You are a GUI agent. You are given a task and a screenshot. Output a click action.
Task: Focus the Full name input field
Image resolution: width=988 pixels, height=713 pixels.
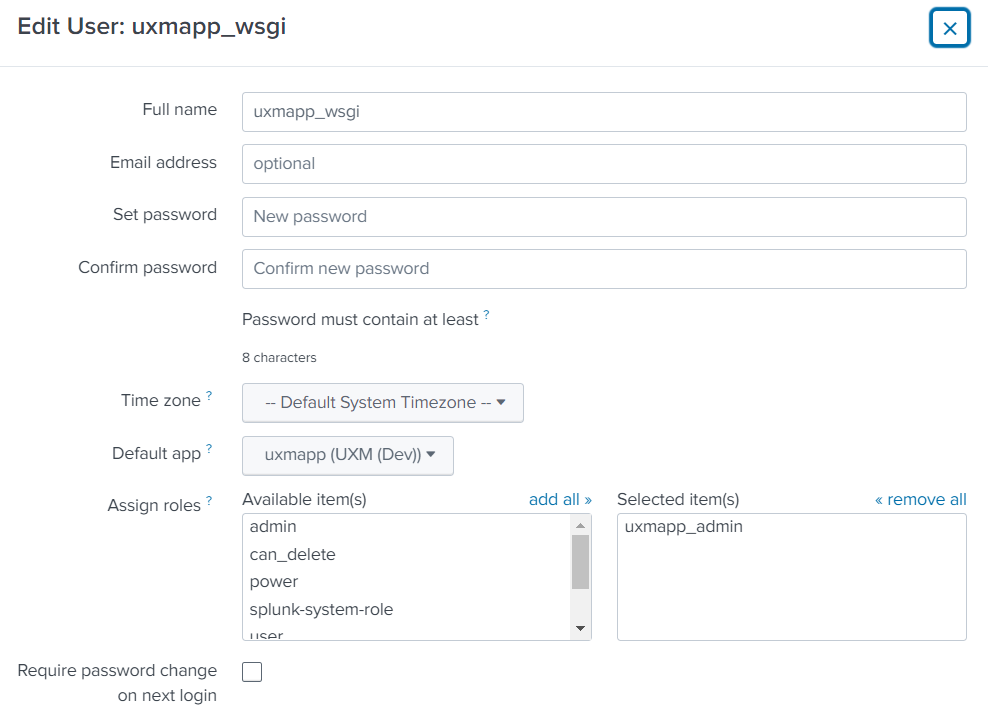tap(604, 112)
